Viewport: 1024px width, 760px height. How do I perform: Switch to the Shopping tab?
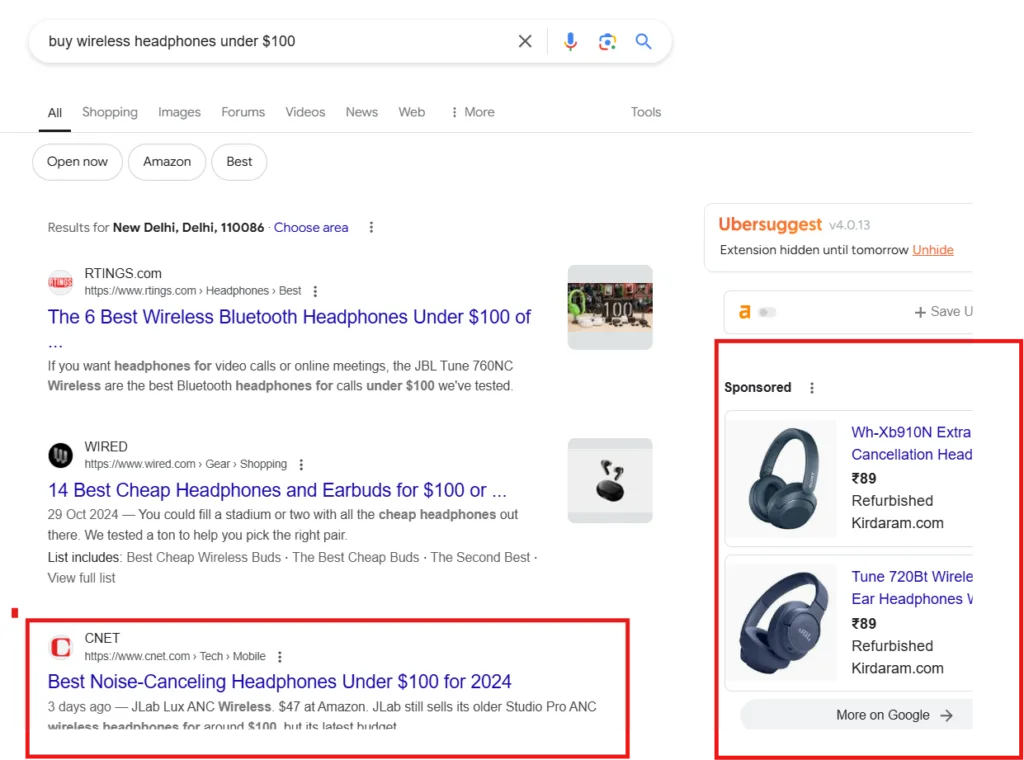110,112
